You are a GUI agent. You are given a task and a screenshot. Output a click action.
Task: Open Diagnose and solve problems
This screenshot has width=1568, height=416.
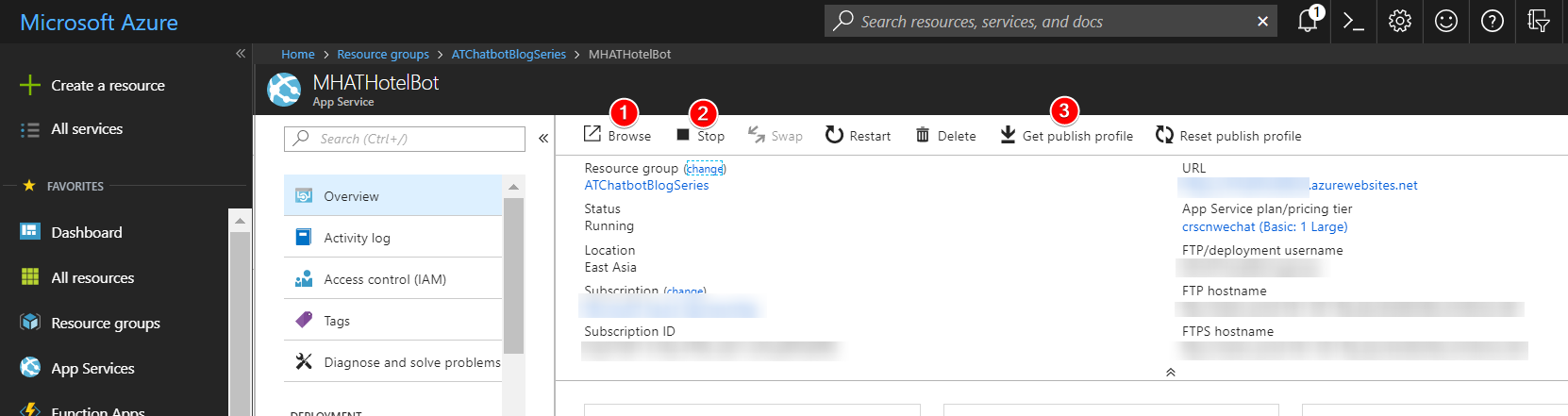click(392, 361)
